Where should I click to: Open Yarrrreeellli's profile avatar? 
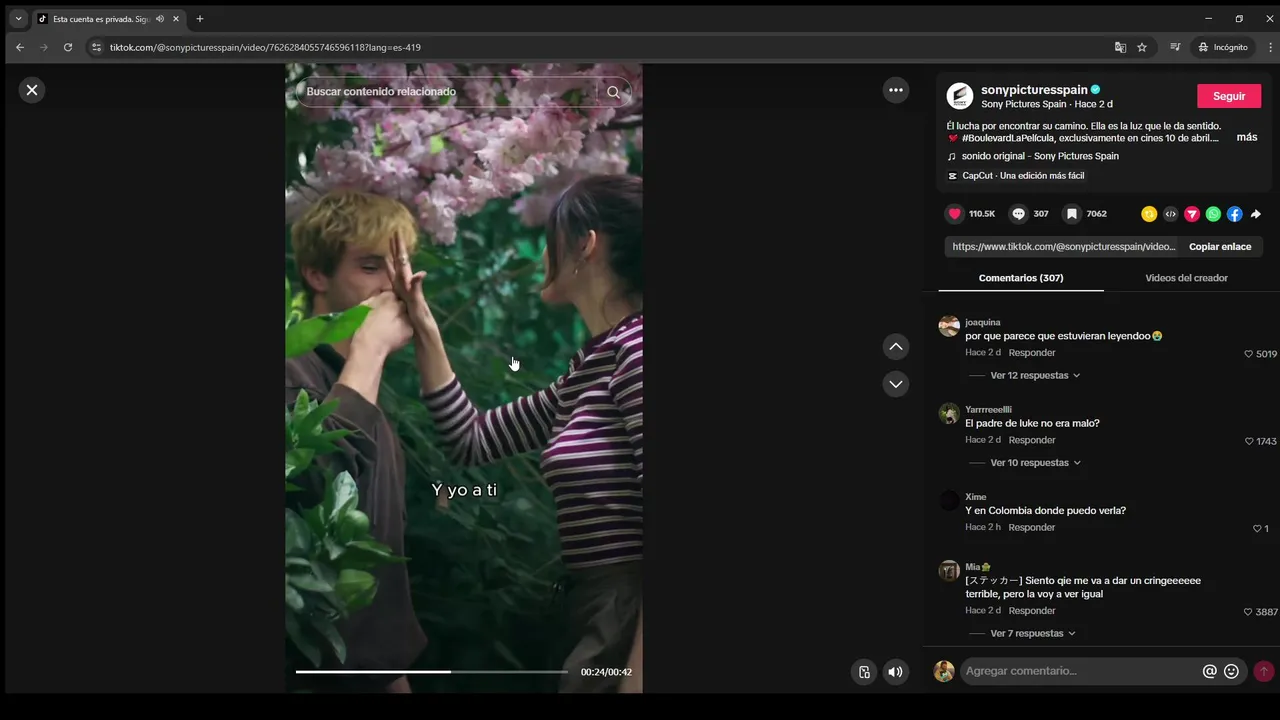[949, 413]
